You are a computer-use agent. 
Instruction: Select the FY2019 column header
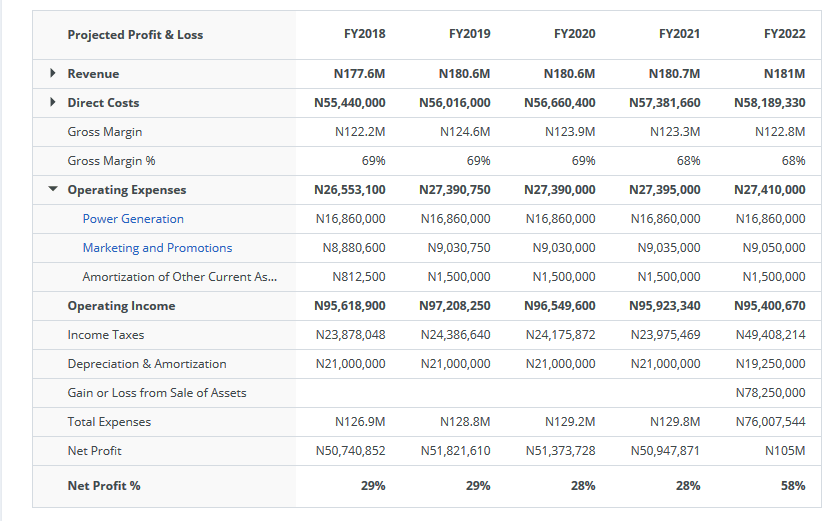469,34
